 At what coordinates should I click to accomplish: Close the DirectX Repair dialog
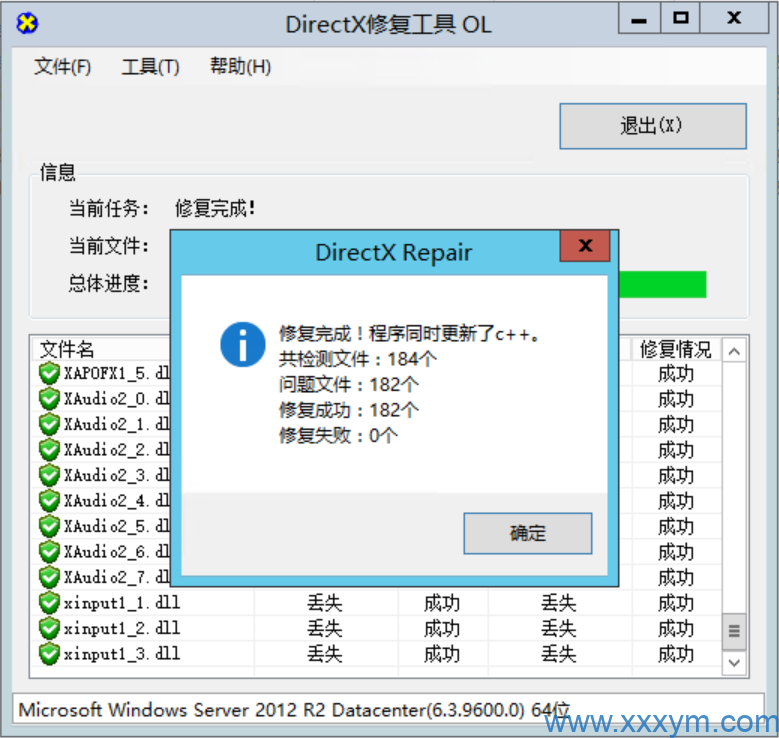[x=585, y=246]
